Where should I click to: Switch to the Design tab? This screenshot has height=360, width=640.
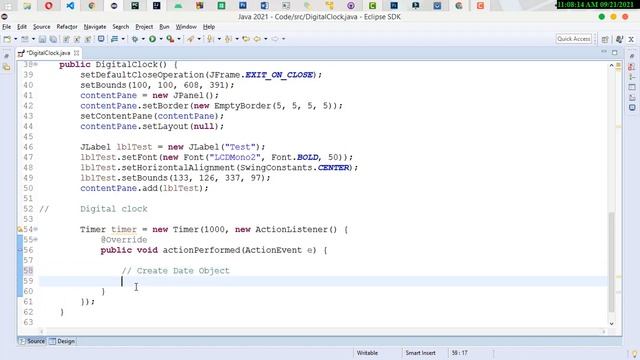point(62,341)
